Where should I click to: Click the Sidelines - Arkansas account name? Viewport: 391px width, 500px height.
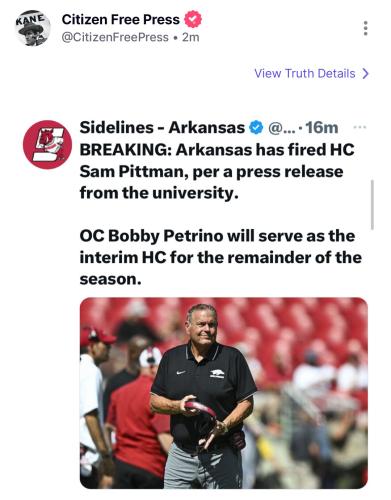pyautogui.click(x=162, y=127)
